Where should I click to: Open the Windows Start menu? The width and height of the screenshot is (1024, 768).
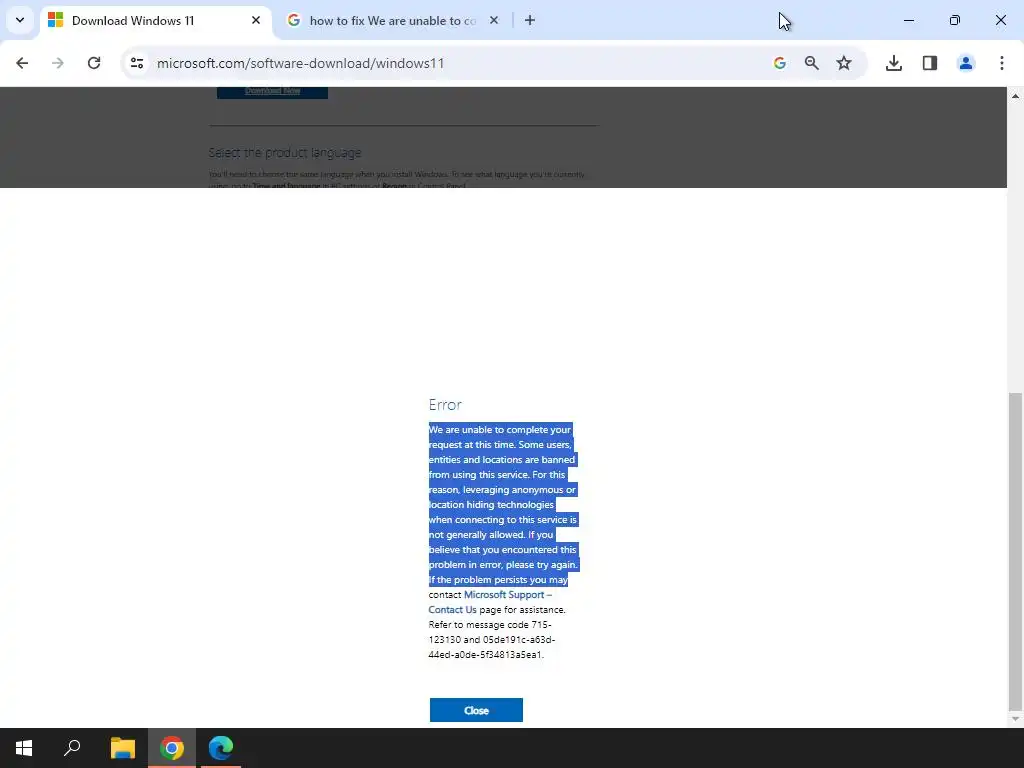[24, 748]
